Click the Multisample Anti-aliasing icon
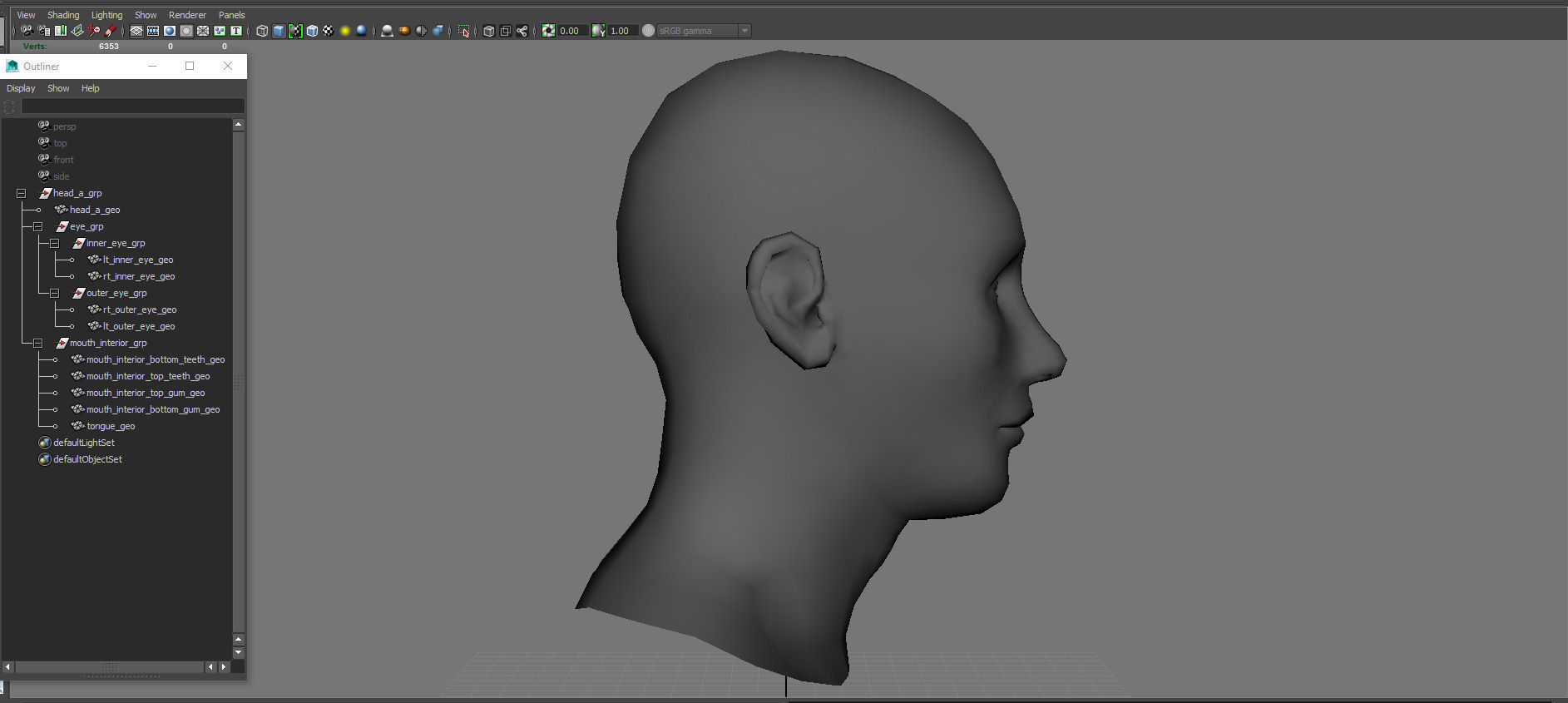Screen dimensions: 1568x703 point(421,31)
